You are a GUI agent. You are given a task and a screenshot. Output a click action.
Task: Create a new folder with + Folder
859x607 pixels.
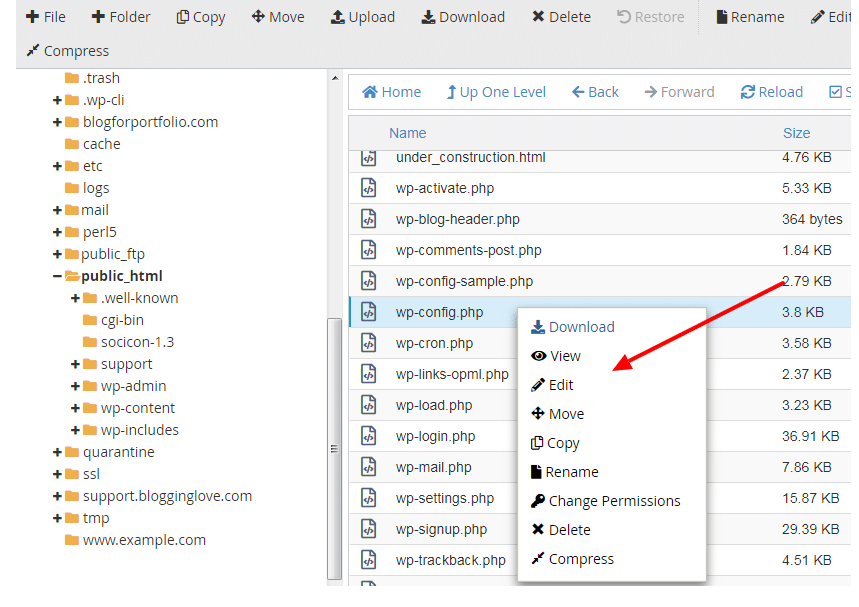(121, 18)
